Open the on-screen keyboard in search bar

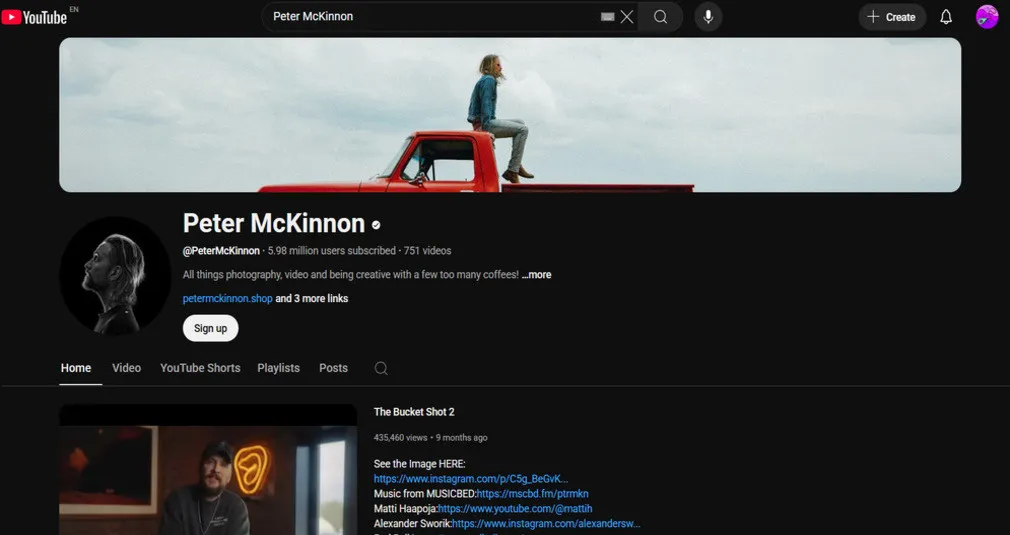click(607, 17)
